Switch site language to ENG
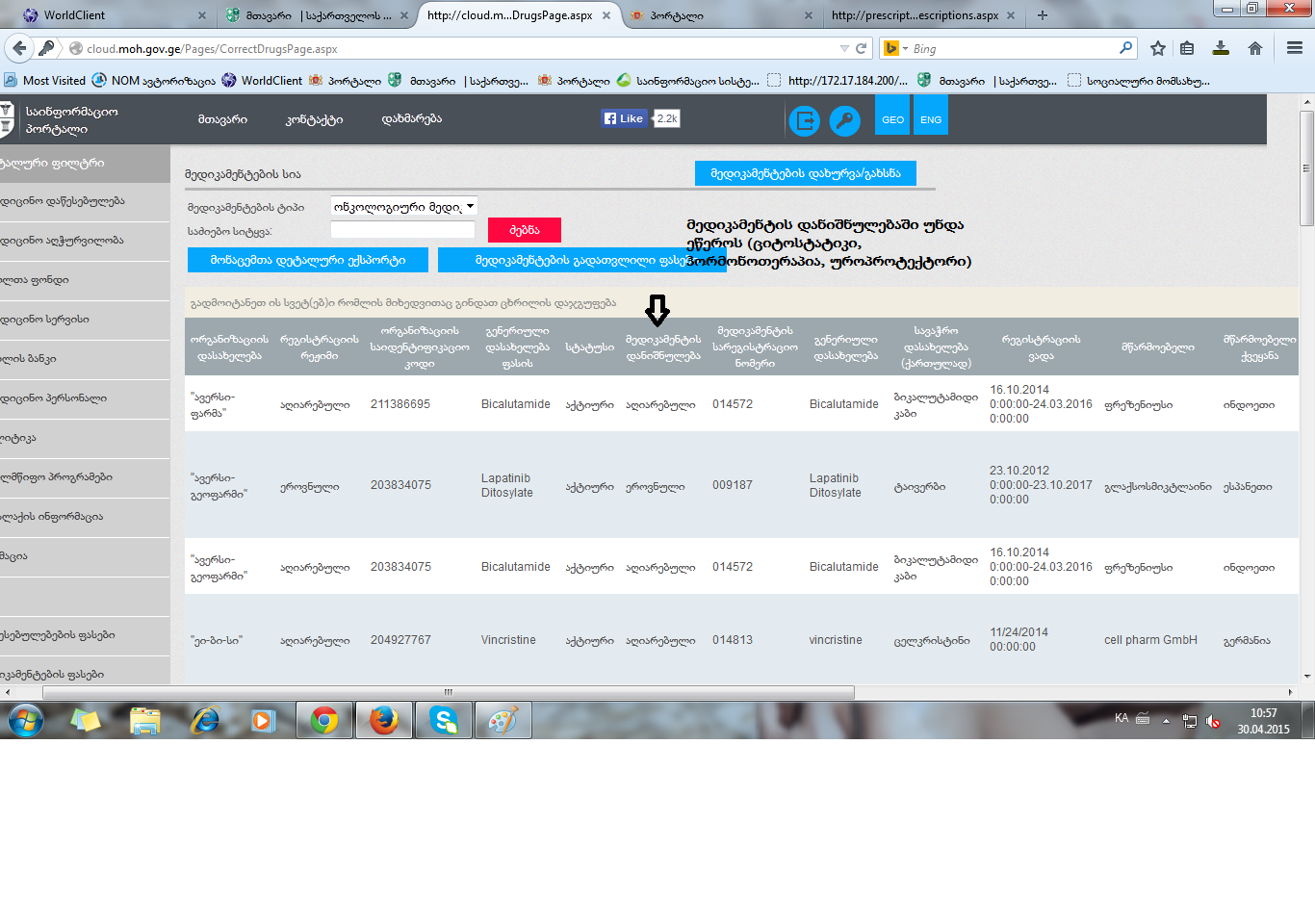Viewport: 1315px width, 924px height. click(x=931, y=120)
